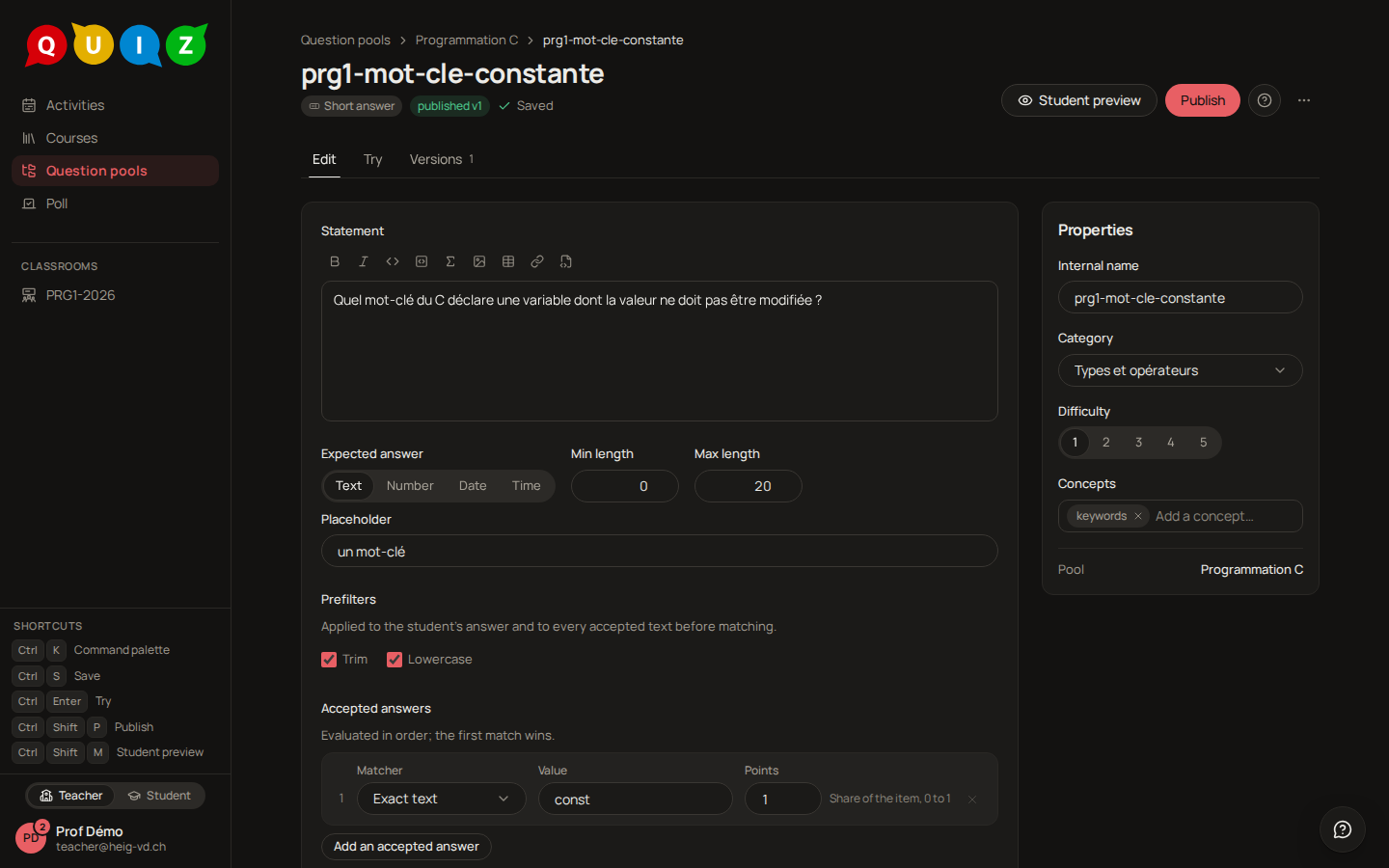Insert a code file snippet icon
Viewport: 1389px width, 868px height.
(x=566, y=261)
